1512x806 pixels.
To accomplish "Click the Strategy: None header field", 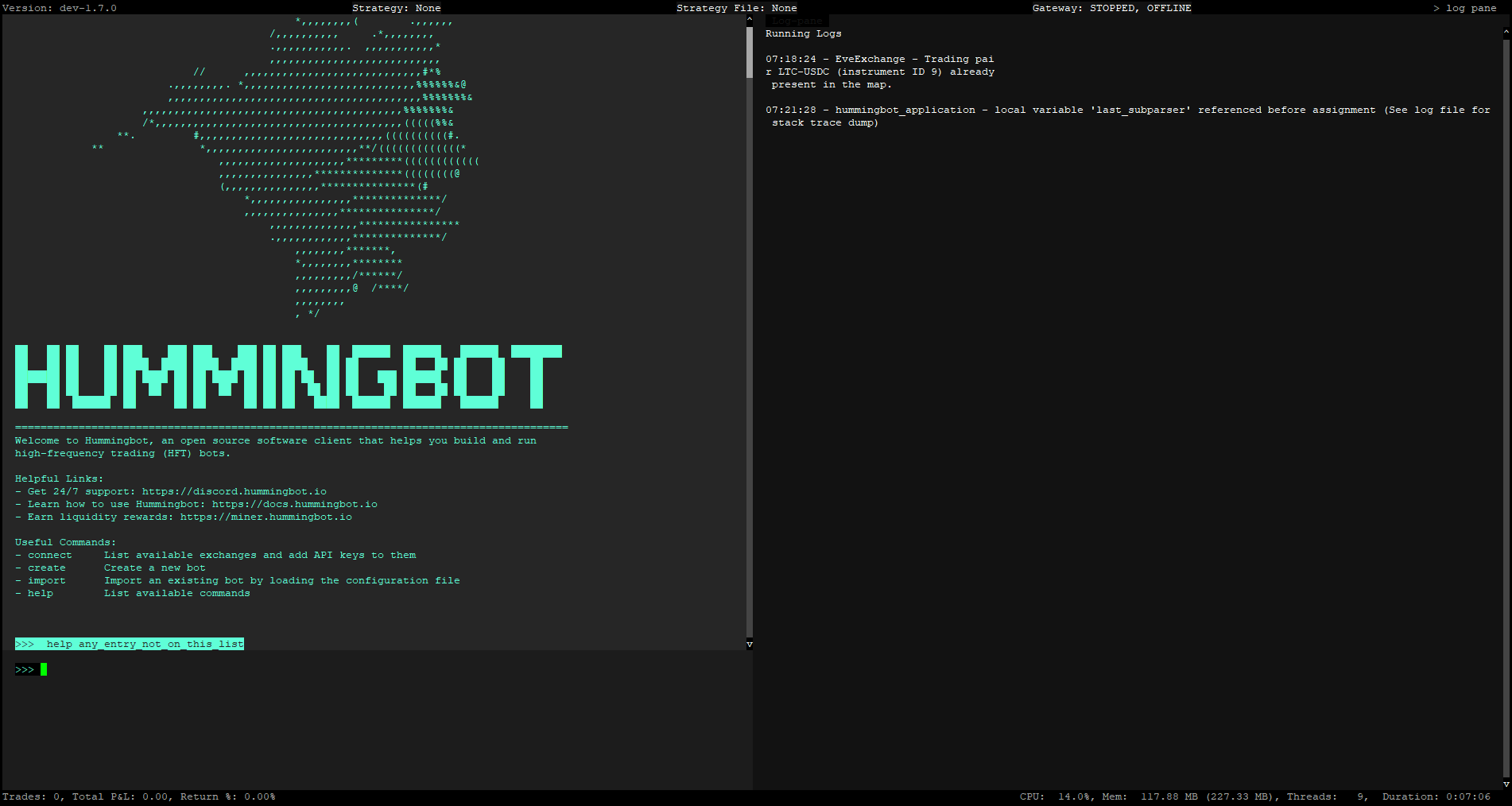I will tap(396, 8).
